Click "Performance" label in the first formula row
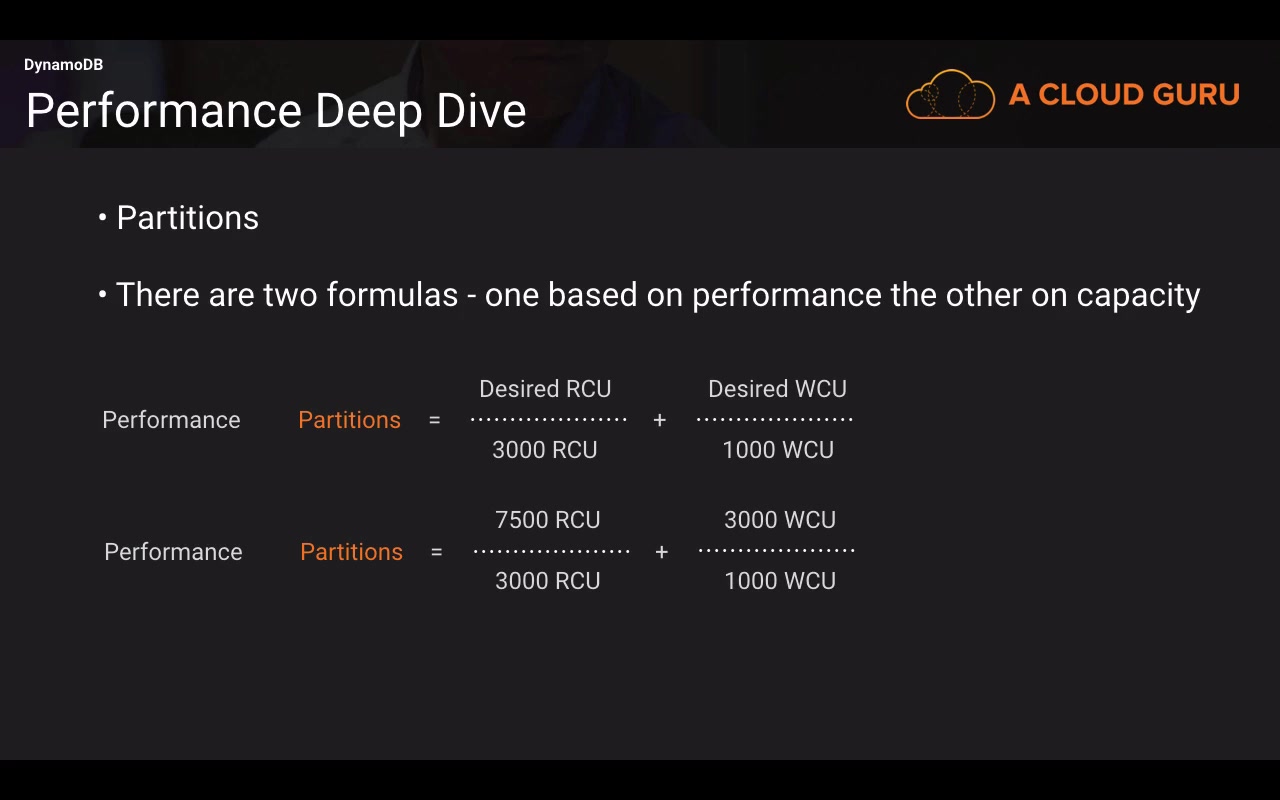Image resolution: width=1280 pixels, height=800 pixels. pyautogui.click(x=171, y=420)
